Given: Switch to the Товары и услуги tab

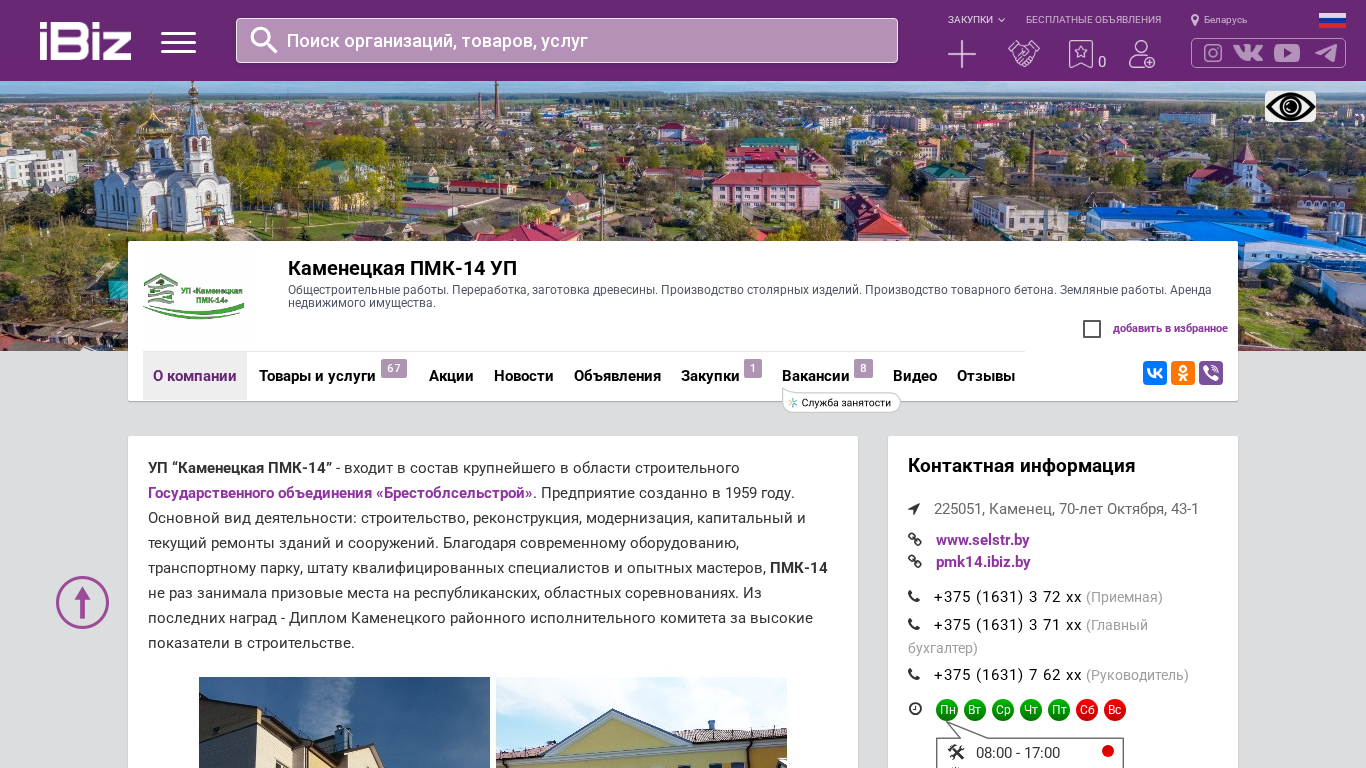Looking at the screenshot, I should [317, 376].
